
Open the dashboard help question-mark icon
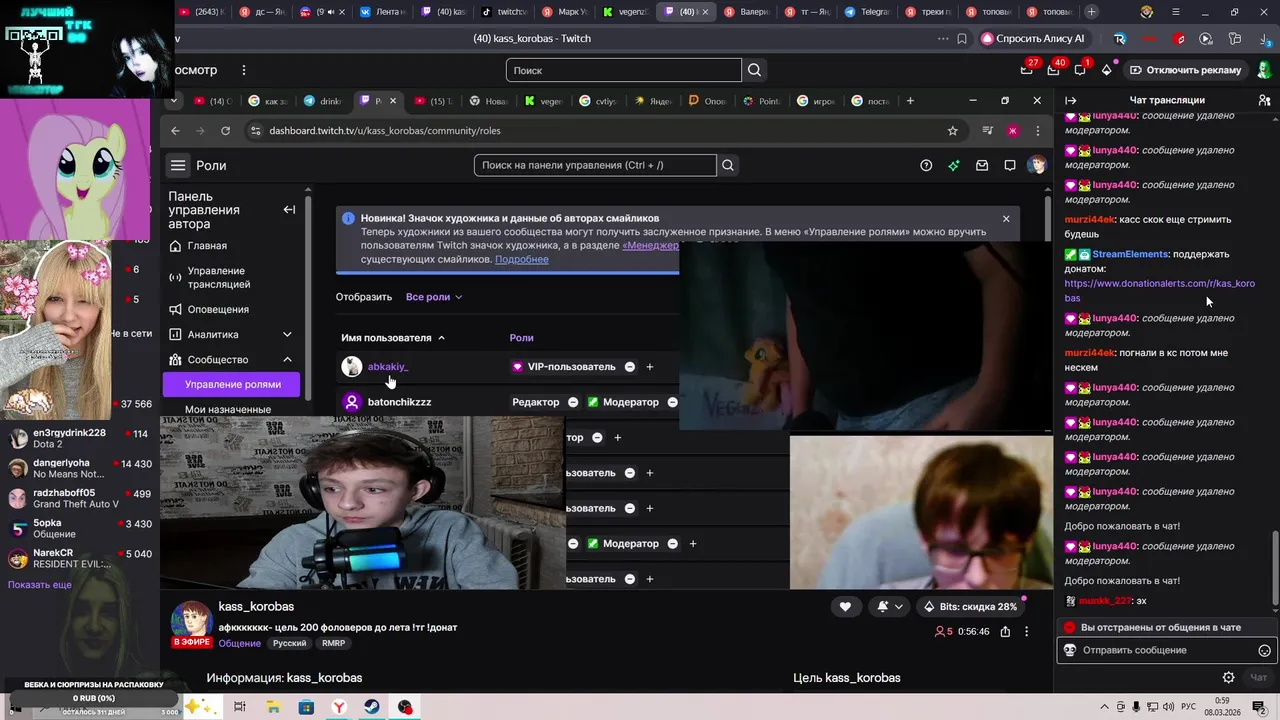(926, 166)
